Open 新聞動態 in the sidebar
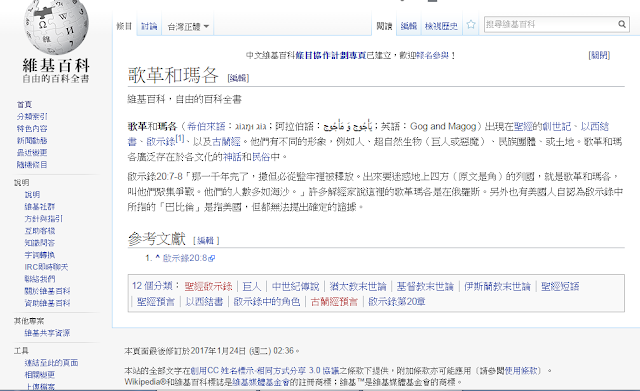The height and width of the screenshot is (391, 640). point(32,141)
